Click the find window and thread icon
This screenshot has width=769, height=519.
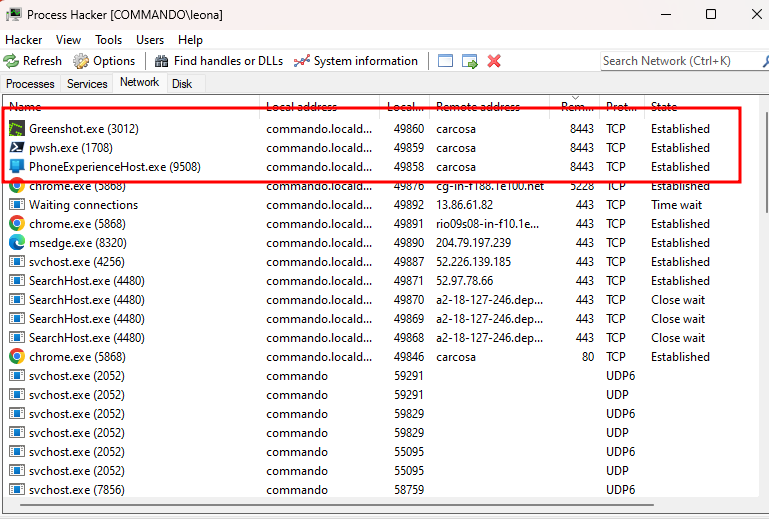coord(470,61)
